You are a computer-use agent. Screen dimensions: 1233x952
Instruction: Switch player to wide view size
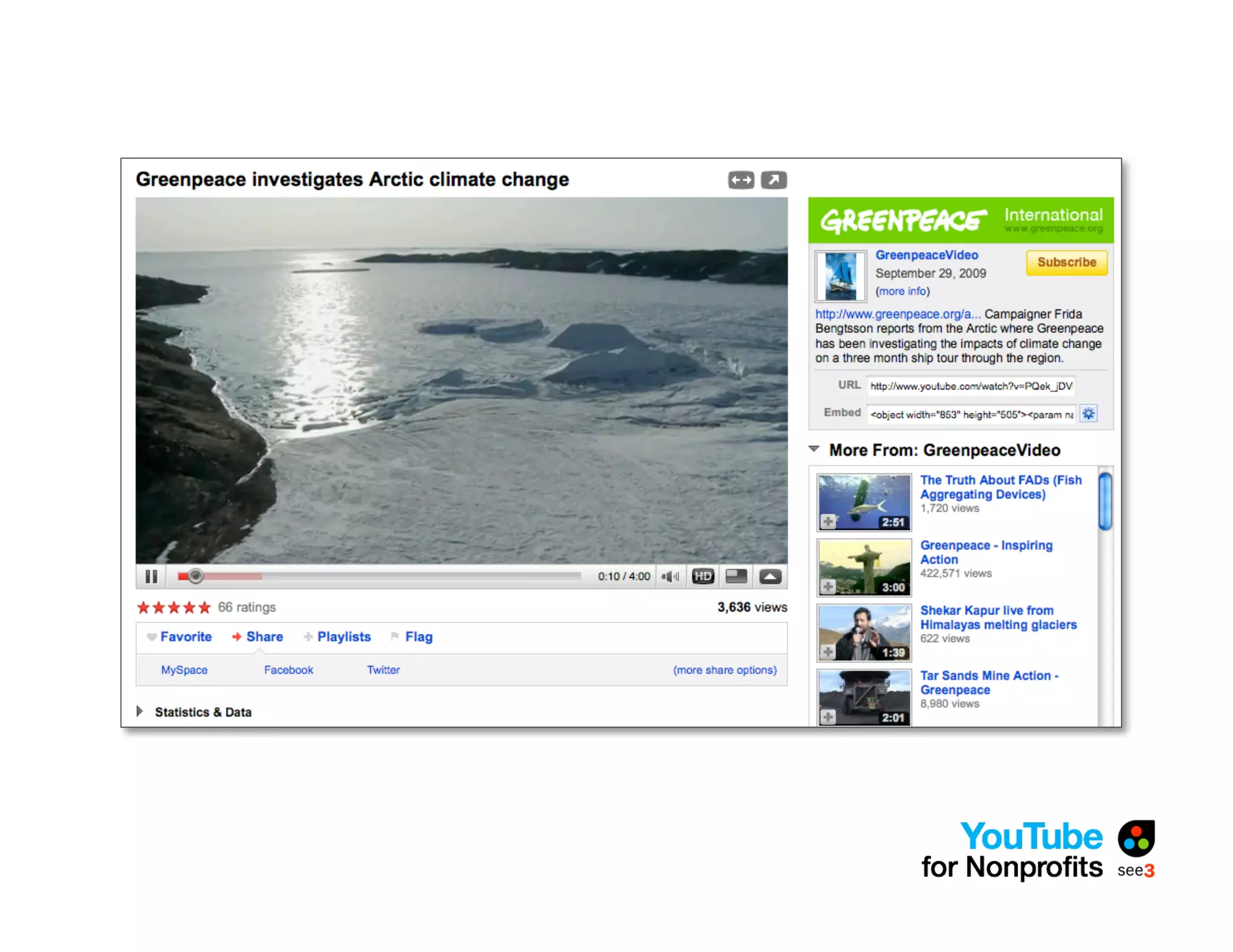(736, 576)
